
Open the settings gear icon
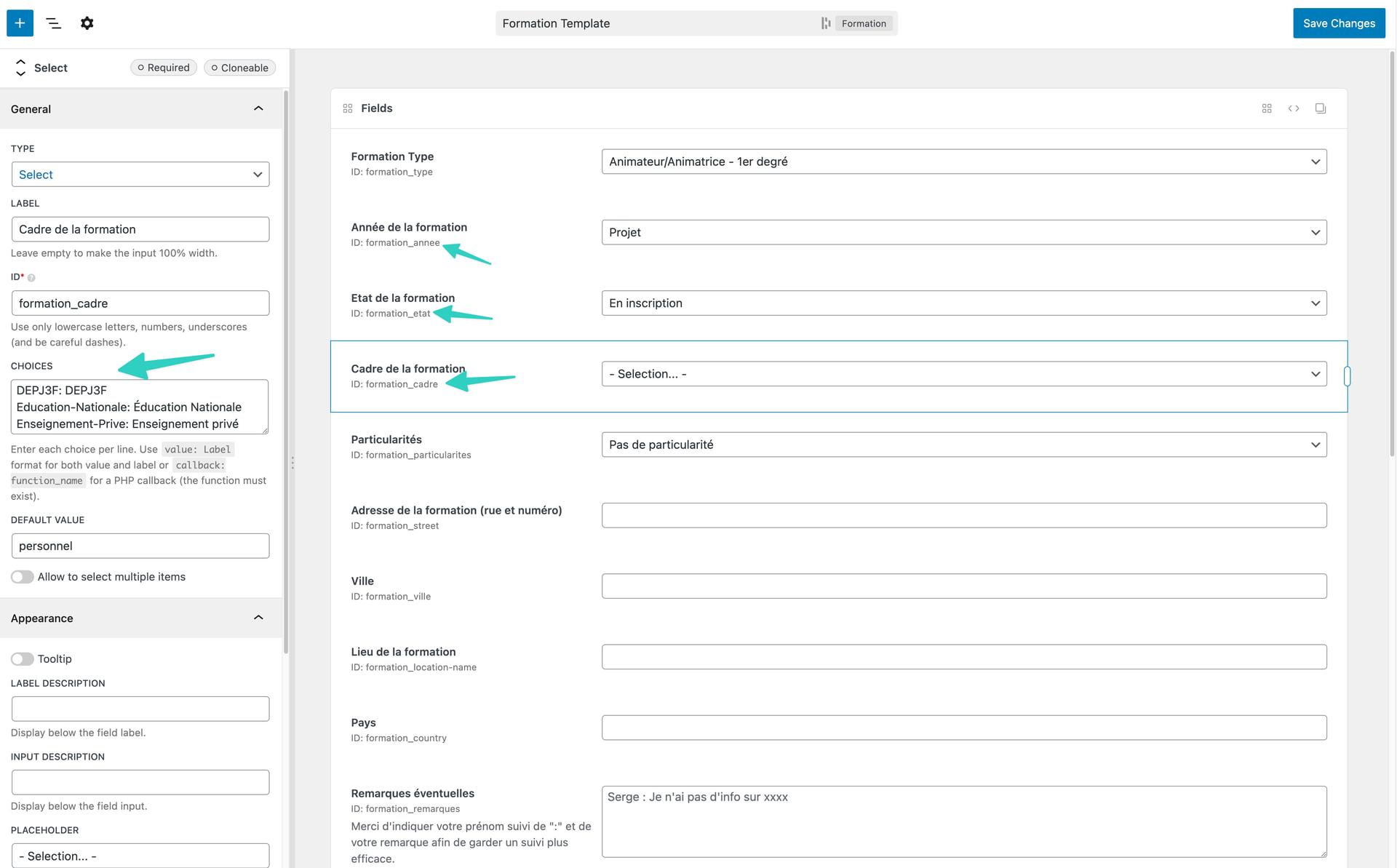pos(87,23)
